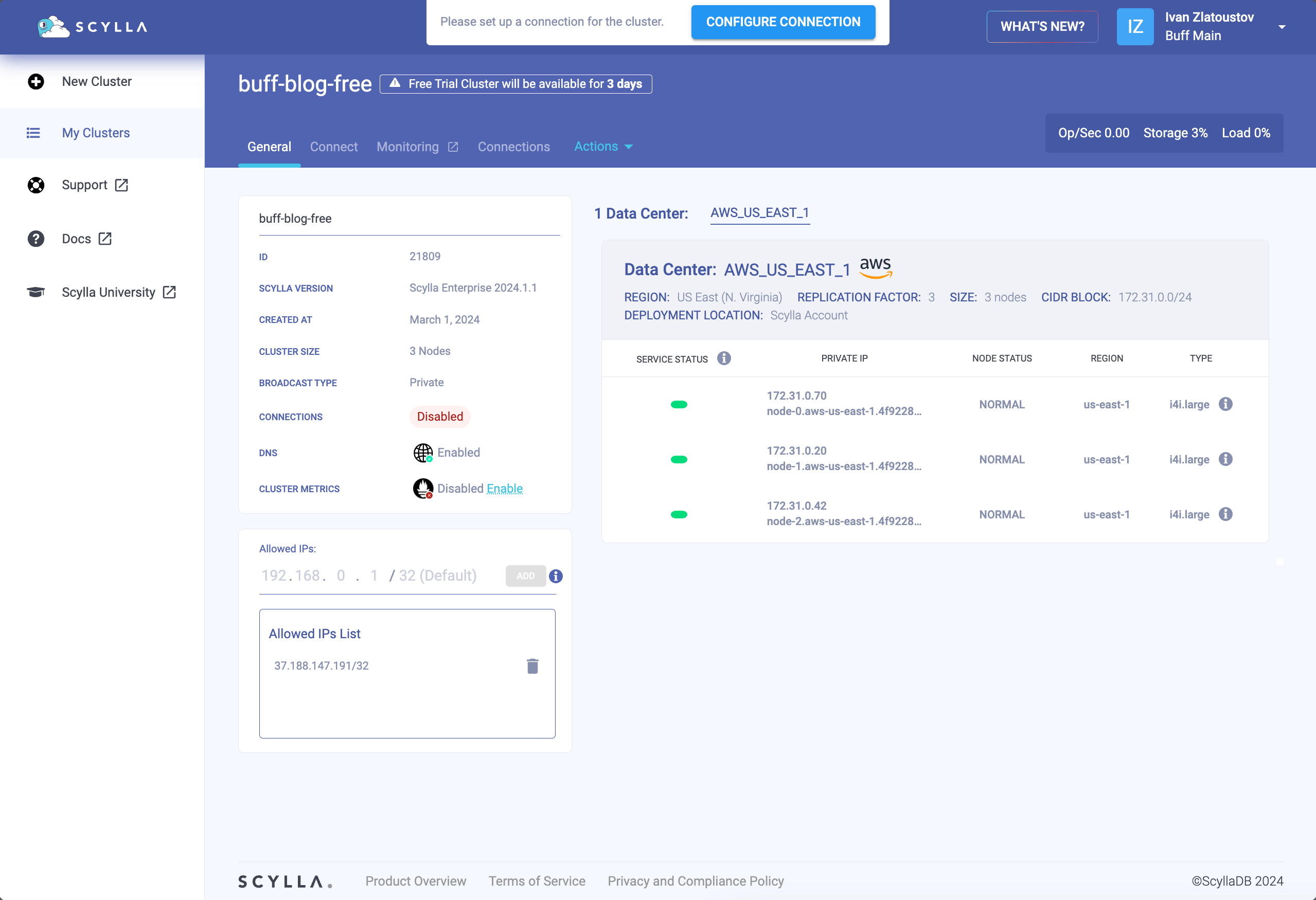Viewport: 1316px width, 900px height.
Task: Click the second octet field showing 168
Action: 308,575
